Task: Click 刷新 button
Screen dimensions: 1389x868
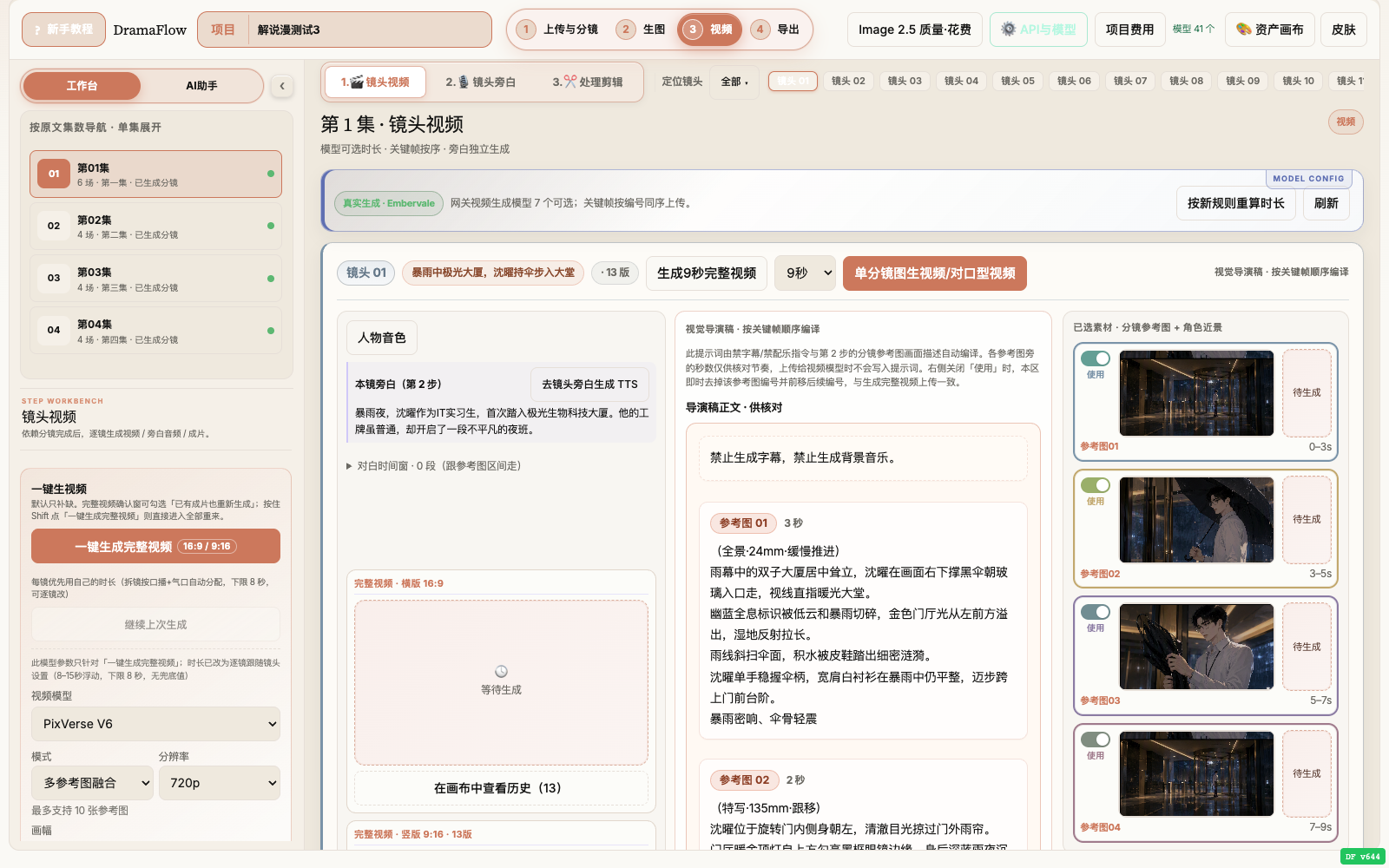Action: click(1326, 203)
